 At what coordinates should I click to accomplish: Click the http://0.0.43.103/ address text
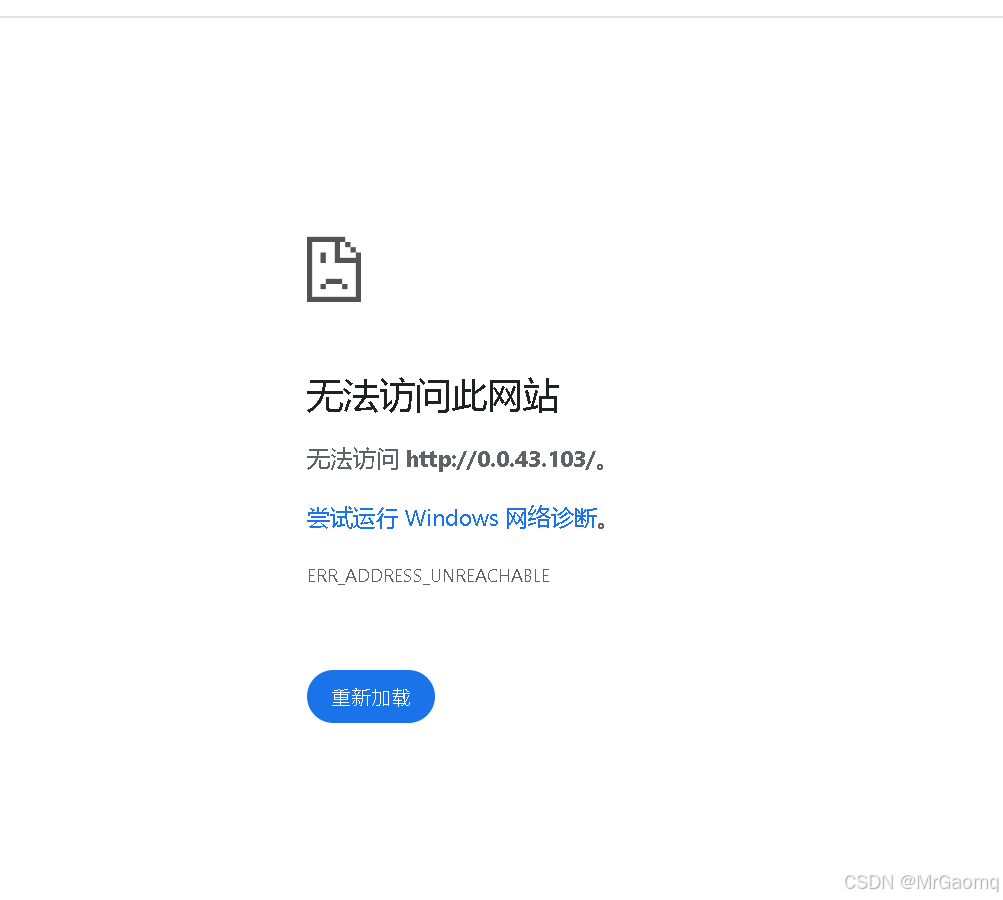tap(501, 459)
